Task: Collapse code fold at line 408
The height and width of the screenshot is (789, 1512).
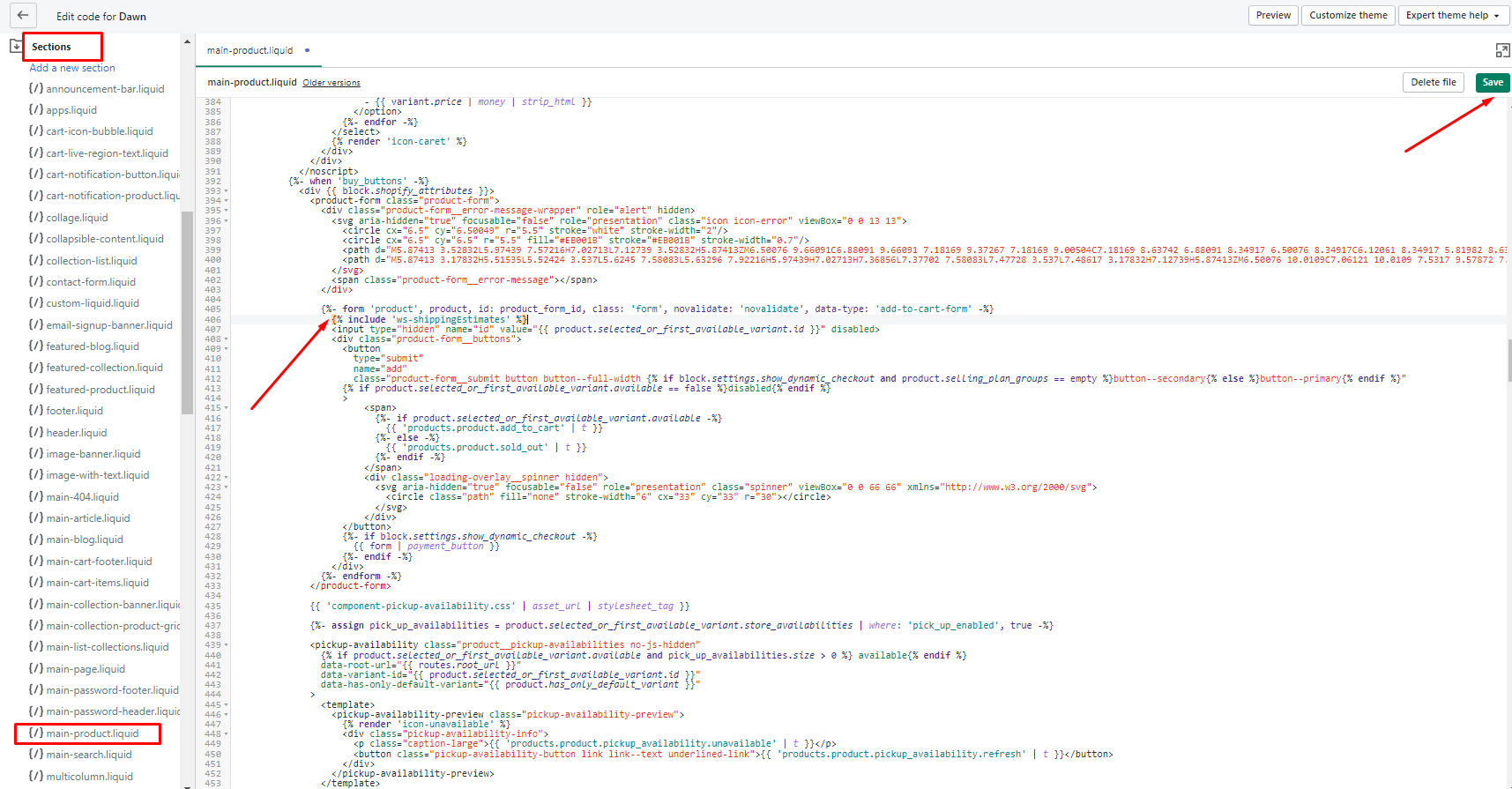Action: coord(227,339)
